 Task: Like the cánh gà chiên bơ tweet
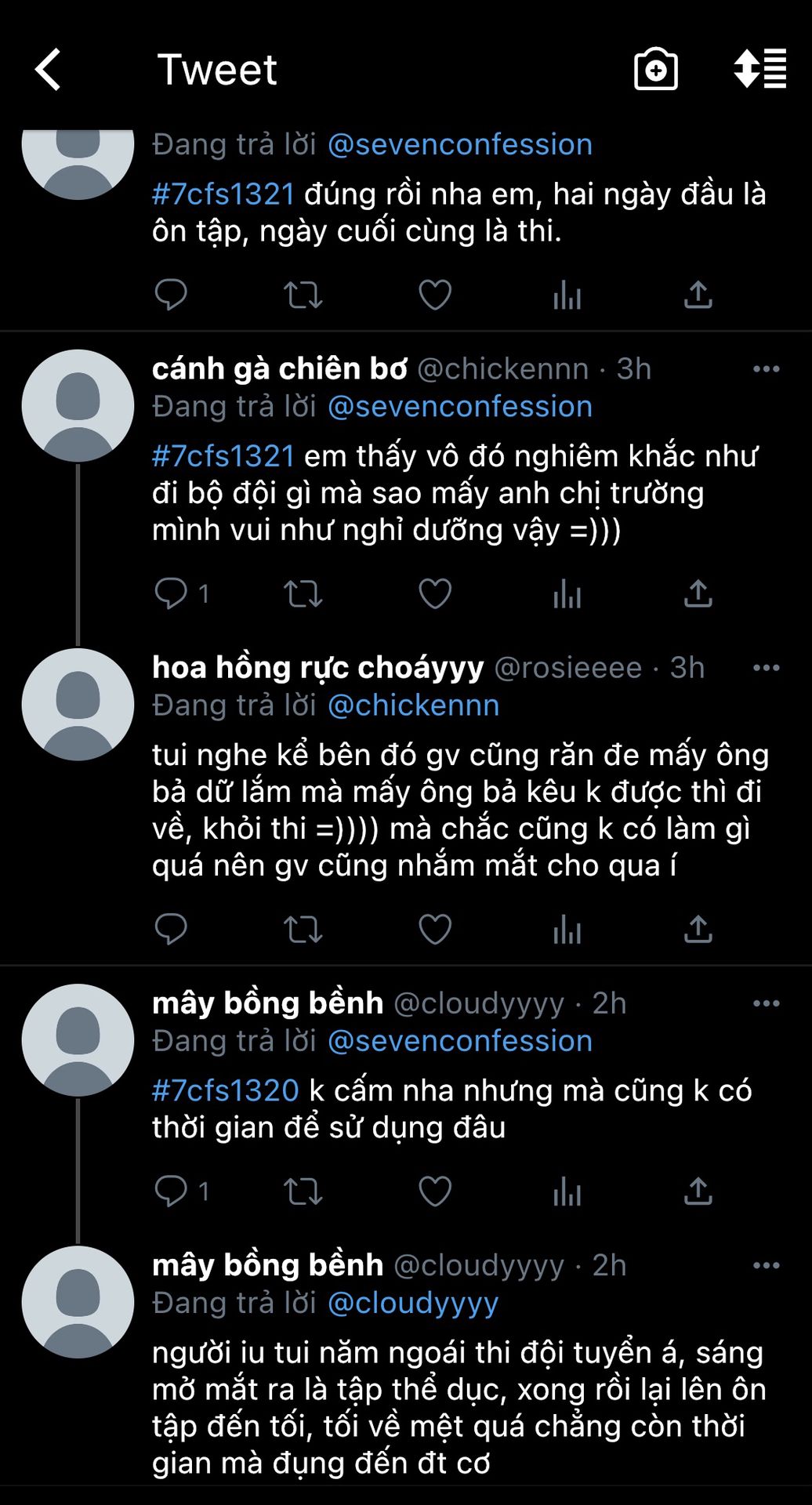point(435,594)
